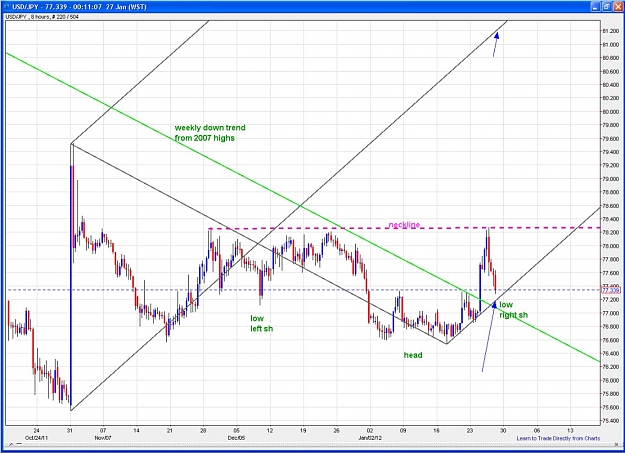The image size is (625, 453).
Task: Select the green 'head' annotation
Action: tap(413, 355)
